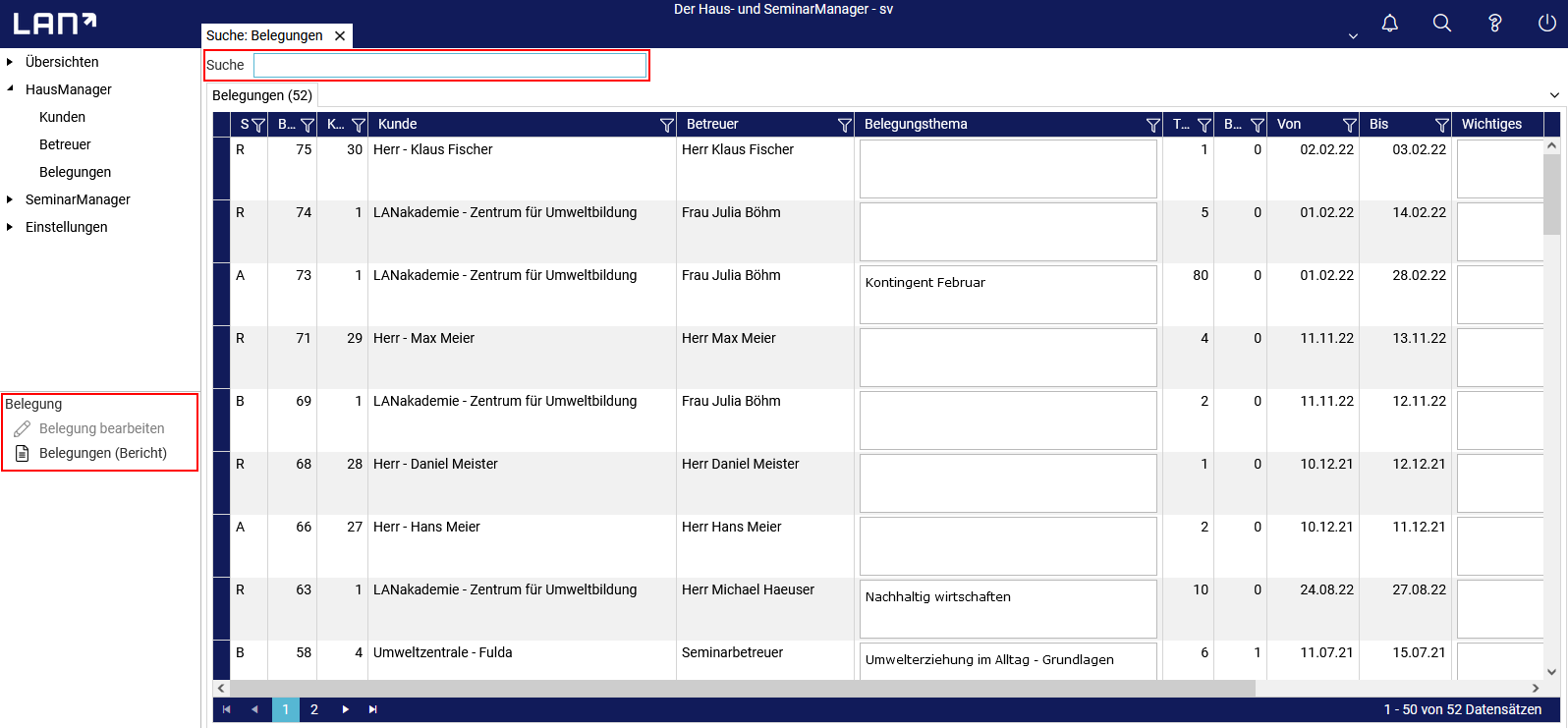Open the header dropdown chevron
The image size is (1568, 728).
point(1353,35)
